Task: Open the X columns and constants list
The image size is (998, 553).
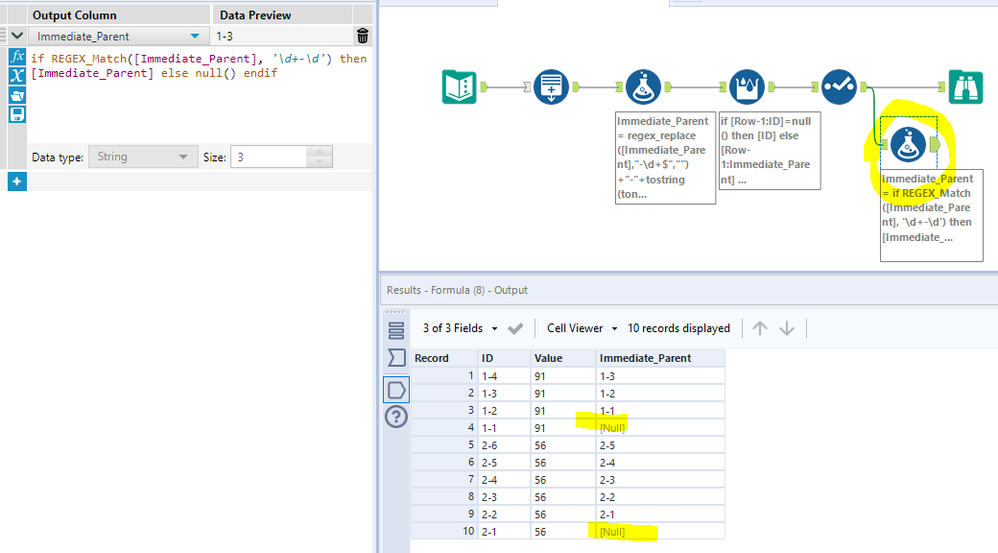Action: click(x=16, y=76)
